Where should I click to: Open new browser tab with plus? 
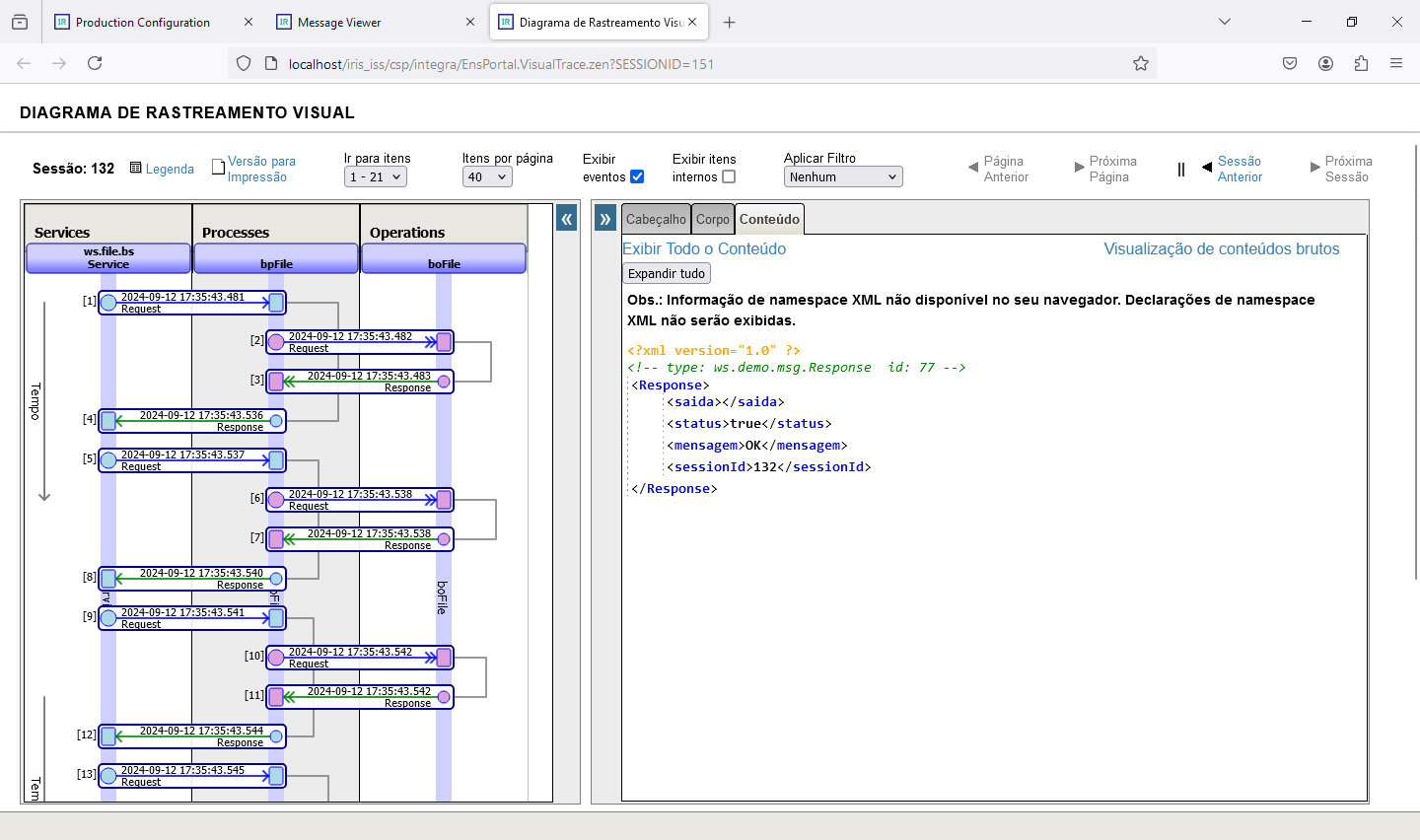coord(730,23)
